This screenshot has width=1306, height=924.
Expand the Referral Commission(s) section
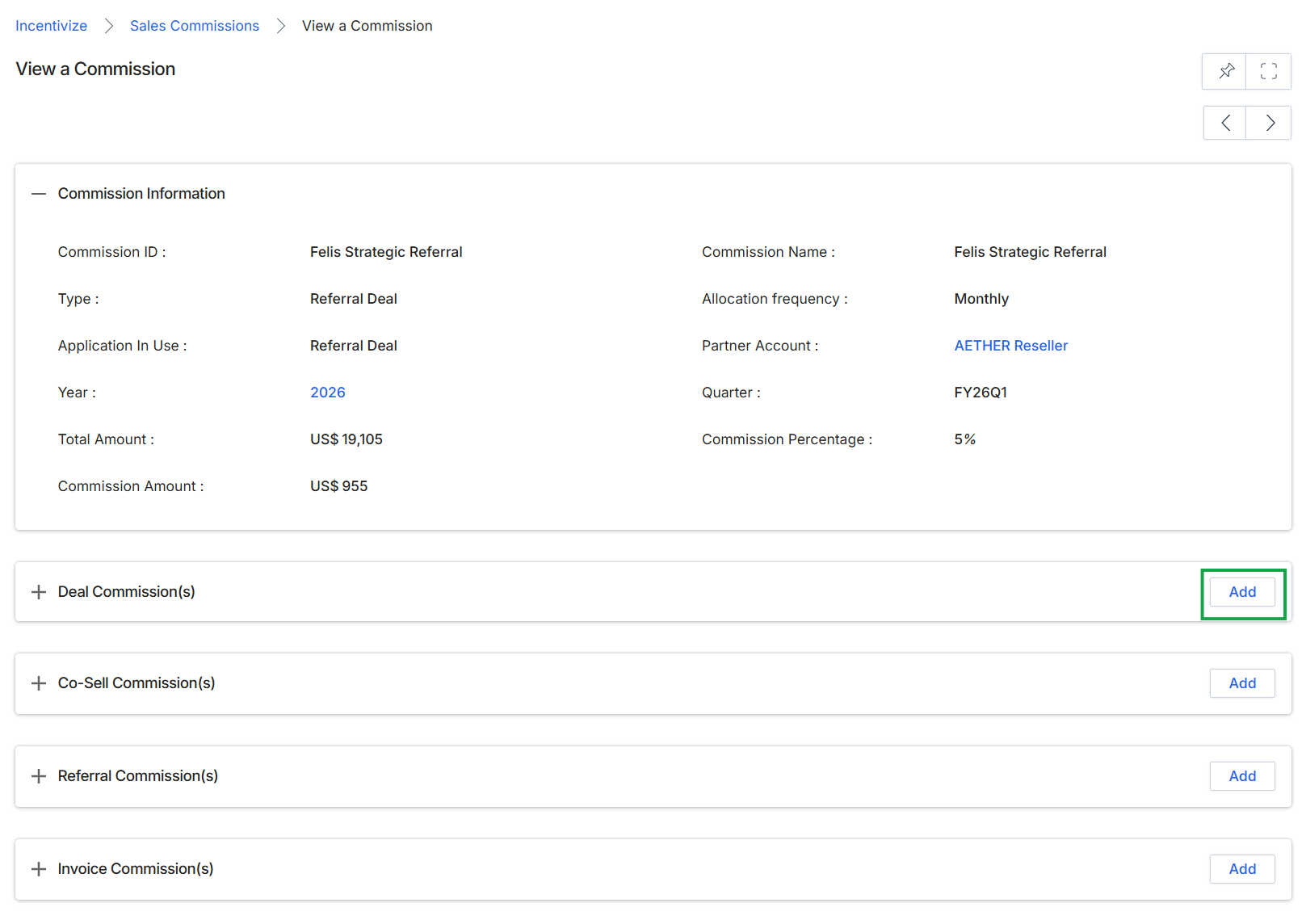[x=39, y=776]
